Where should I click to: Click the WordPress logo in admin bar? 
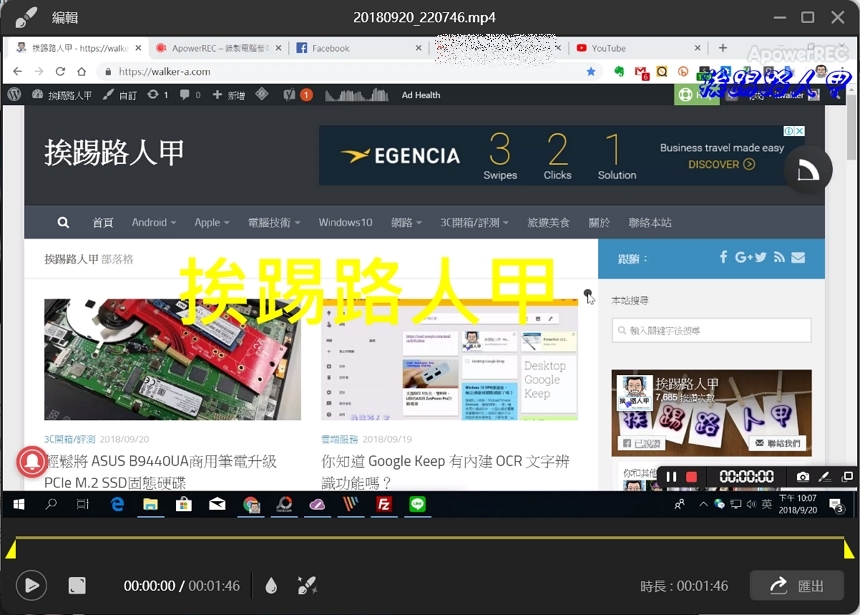click(14, 95)
